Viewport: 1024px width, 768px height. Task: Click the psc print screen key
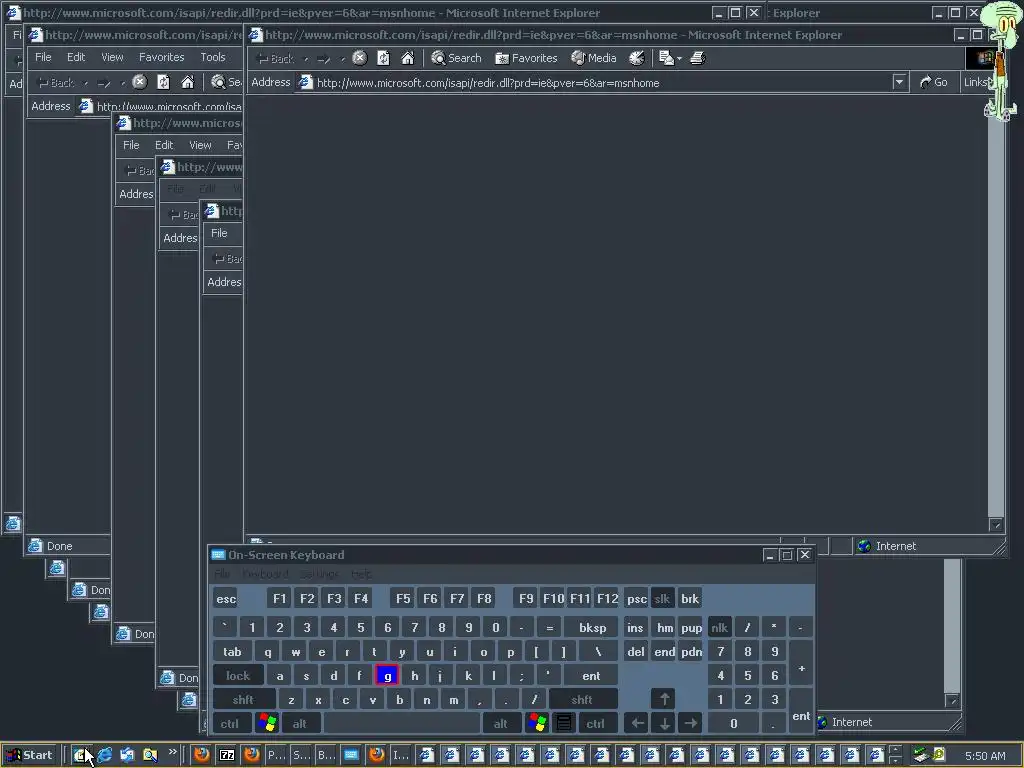click(636, 598)
